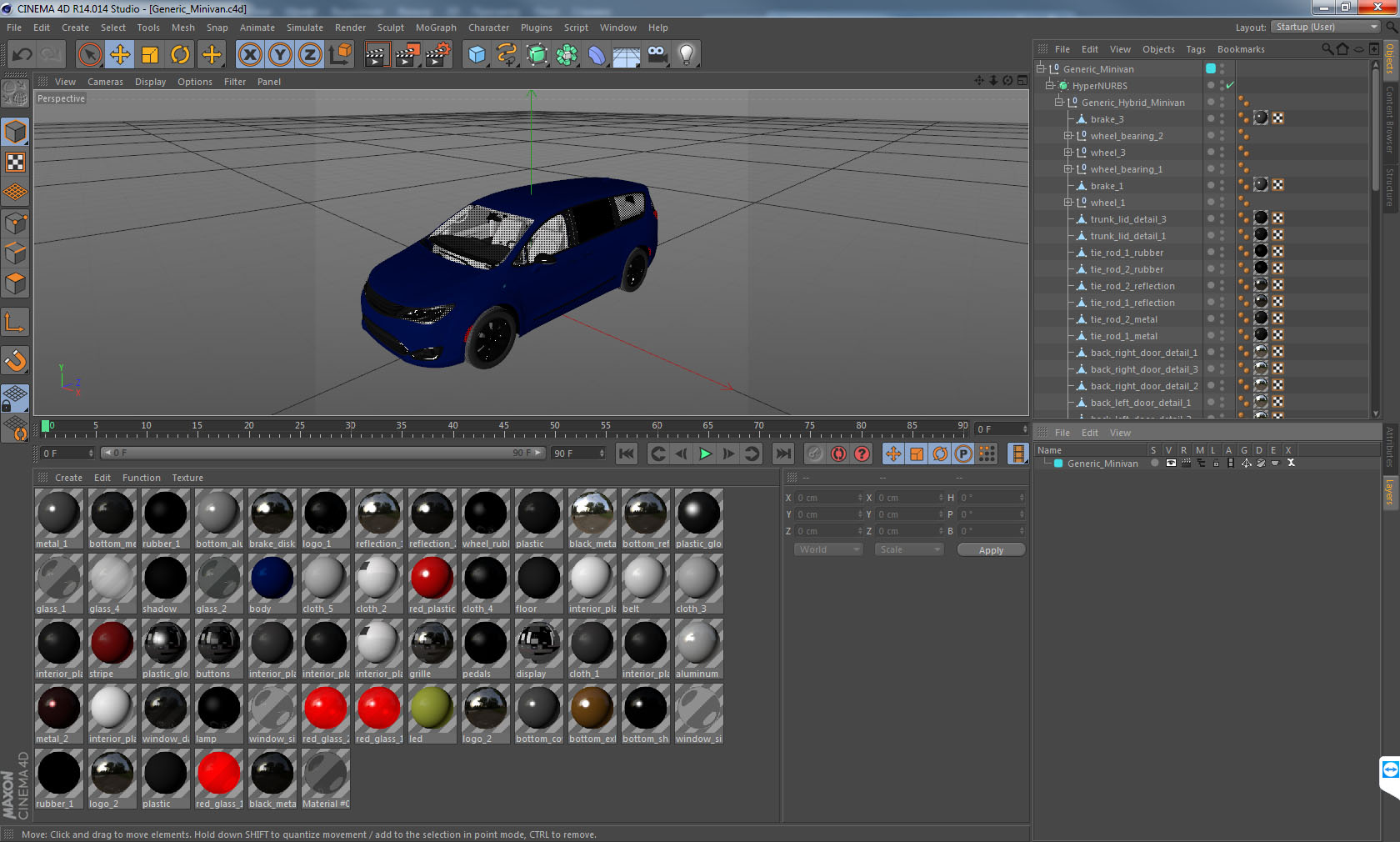Toggle HyperNURBS green enable checkmark
The image size is (1400, 842).
(x=1230, y=86)
